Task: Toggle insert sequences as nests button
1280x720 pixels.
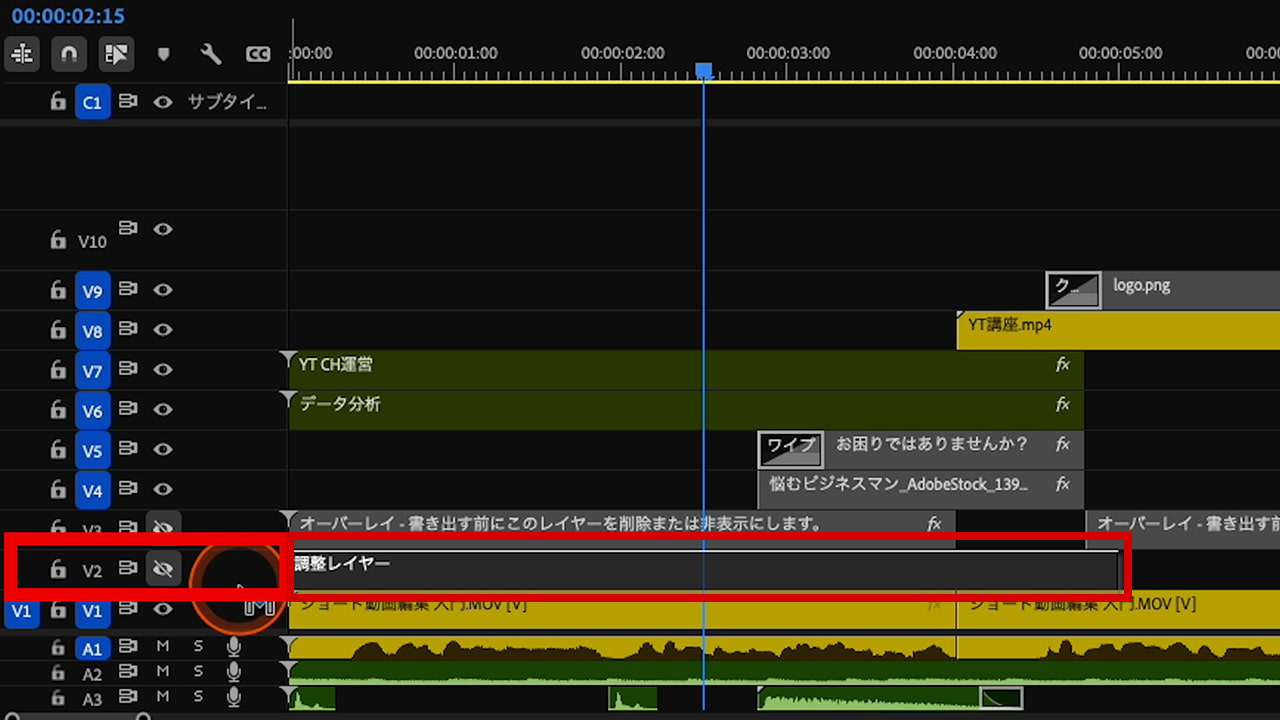Action: pos(22,54)
